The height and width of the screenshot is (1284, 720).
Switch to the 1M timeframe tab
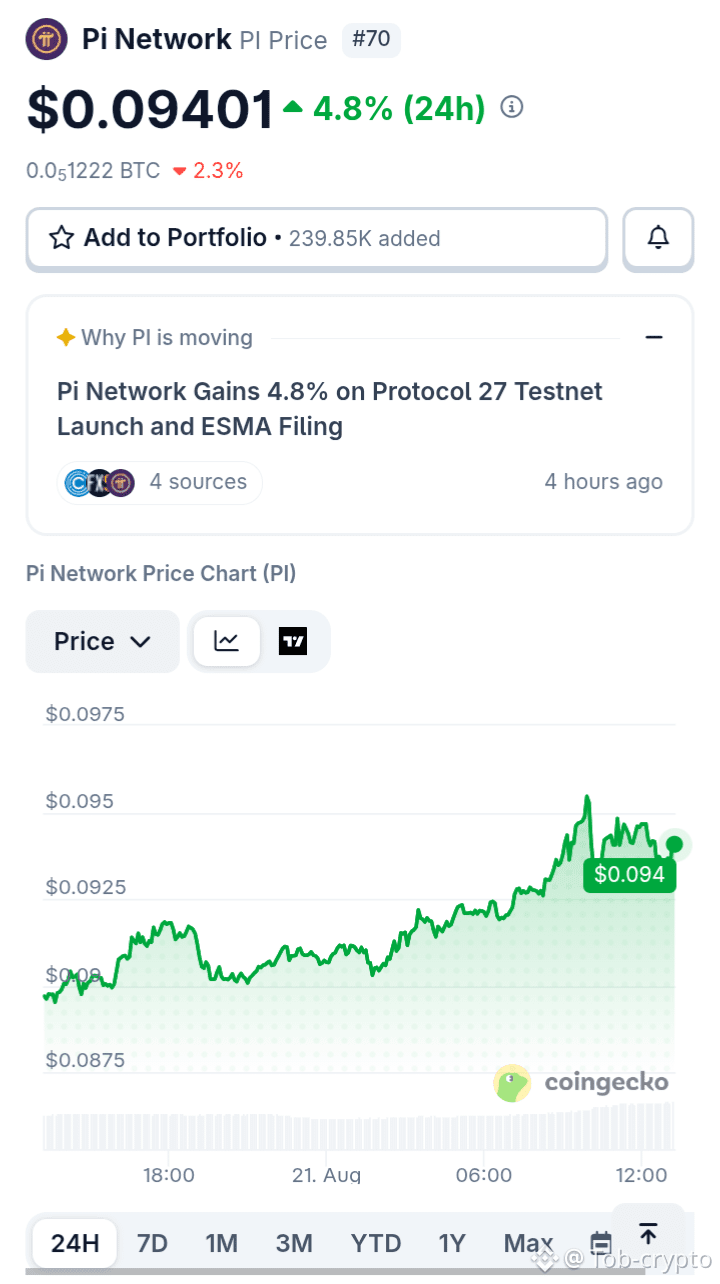pyautogui.click(x=221, y=1243)
